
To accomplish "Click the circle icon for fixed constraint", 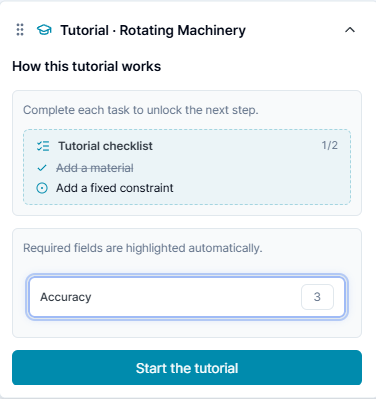I will (x=42, y=188).
